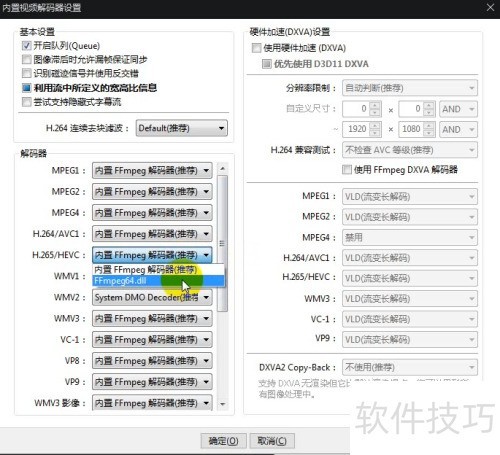Expand the MPEG1 decoder dropdown
Screen dimensions: 500x455
point(152,171)
